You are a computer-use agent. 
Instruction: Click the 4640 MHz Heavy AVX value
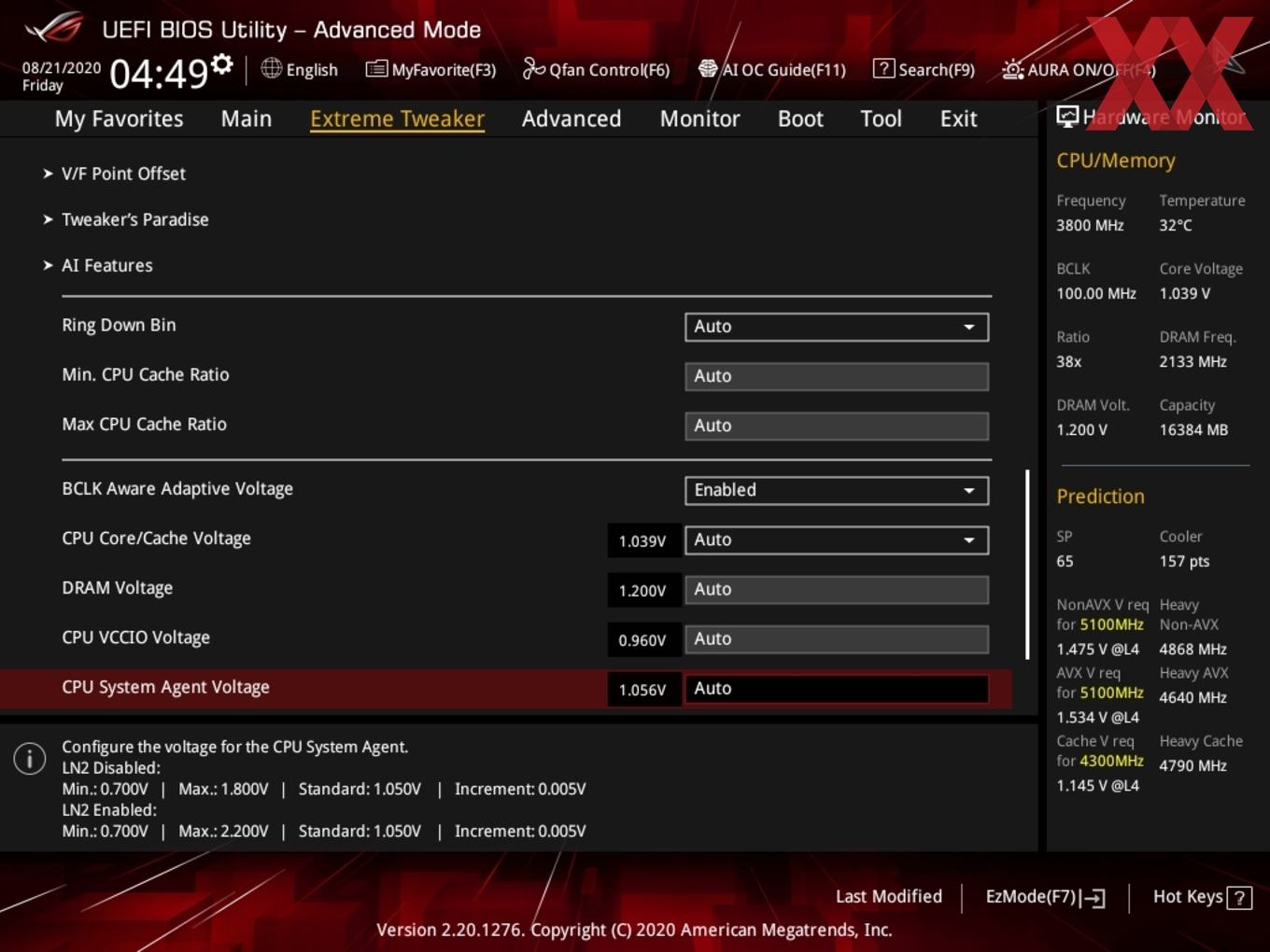click(1192, 697)
